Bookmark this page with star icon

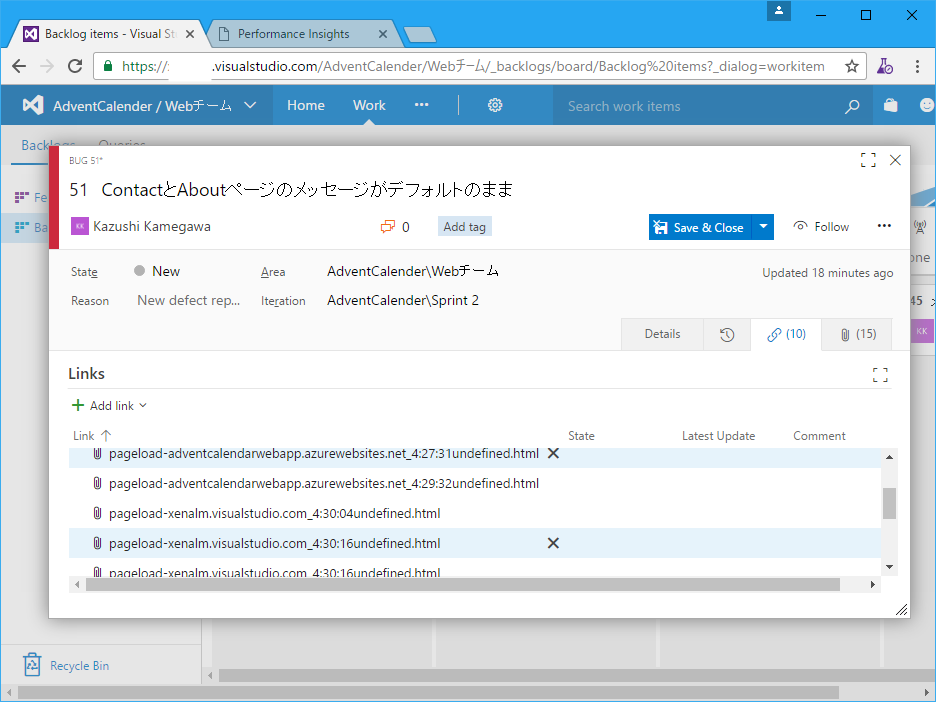[852, 66]
